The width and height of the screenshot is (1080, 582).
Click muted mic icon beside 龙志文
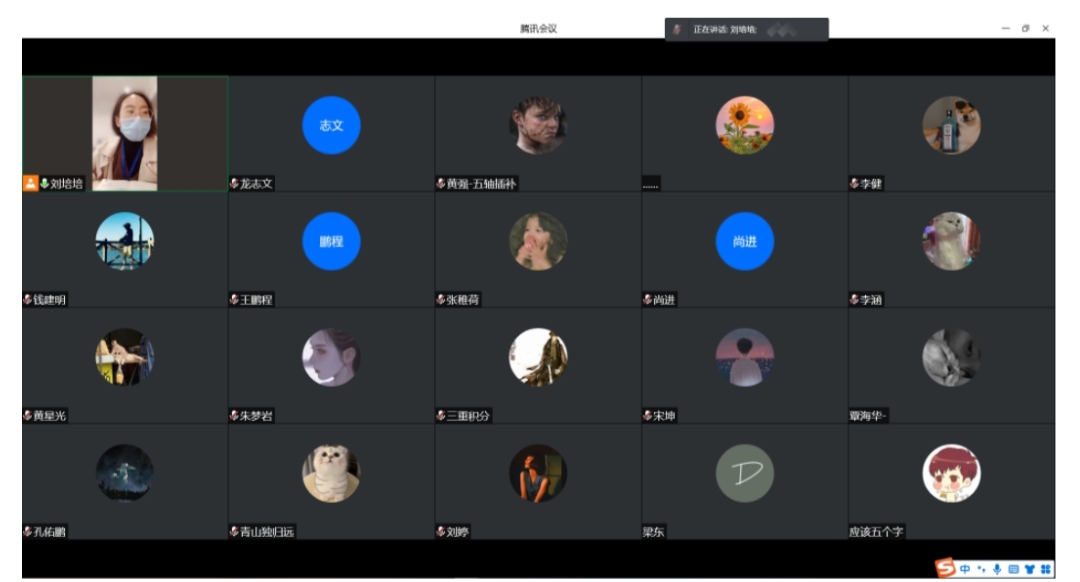click(x=234, y=184)
